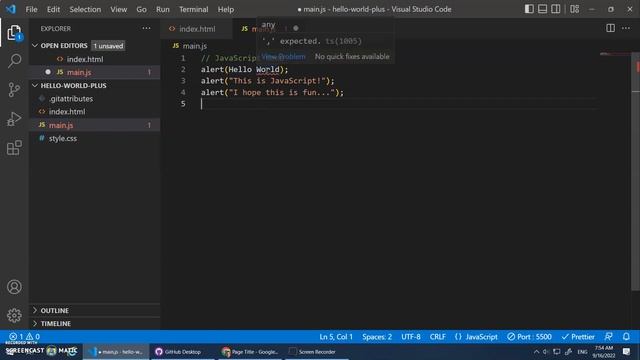The width and height of the screenshot is (640, 360).
Task: Click ENG language indicator in system tray
Action: pos(582,351)
